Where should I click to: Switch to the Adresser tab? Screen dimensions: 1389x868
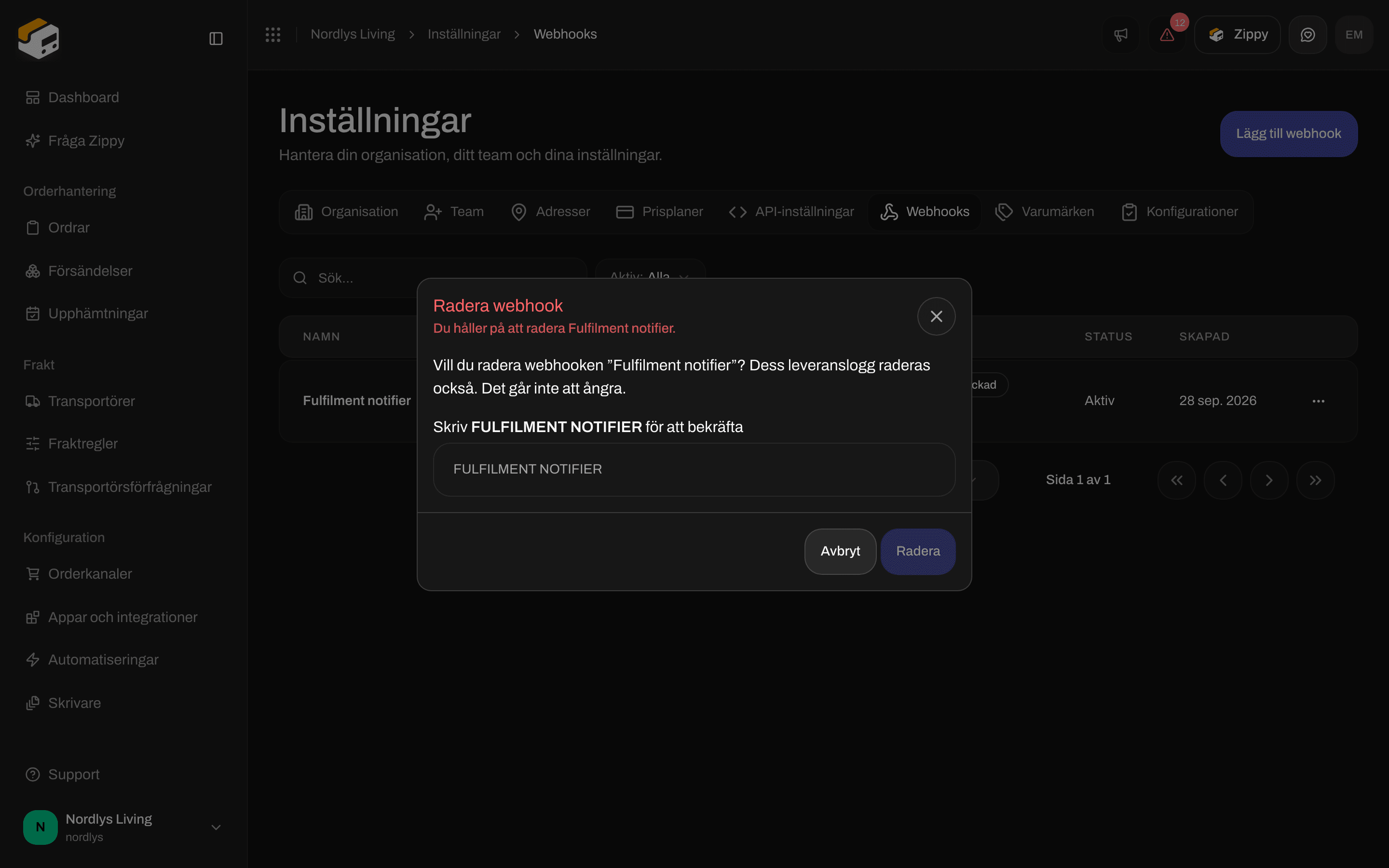pyautogui.click(x=550, y=212)
